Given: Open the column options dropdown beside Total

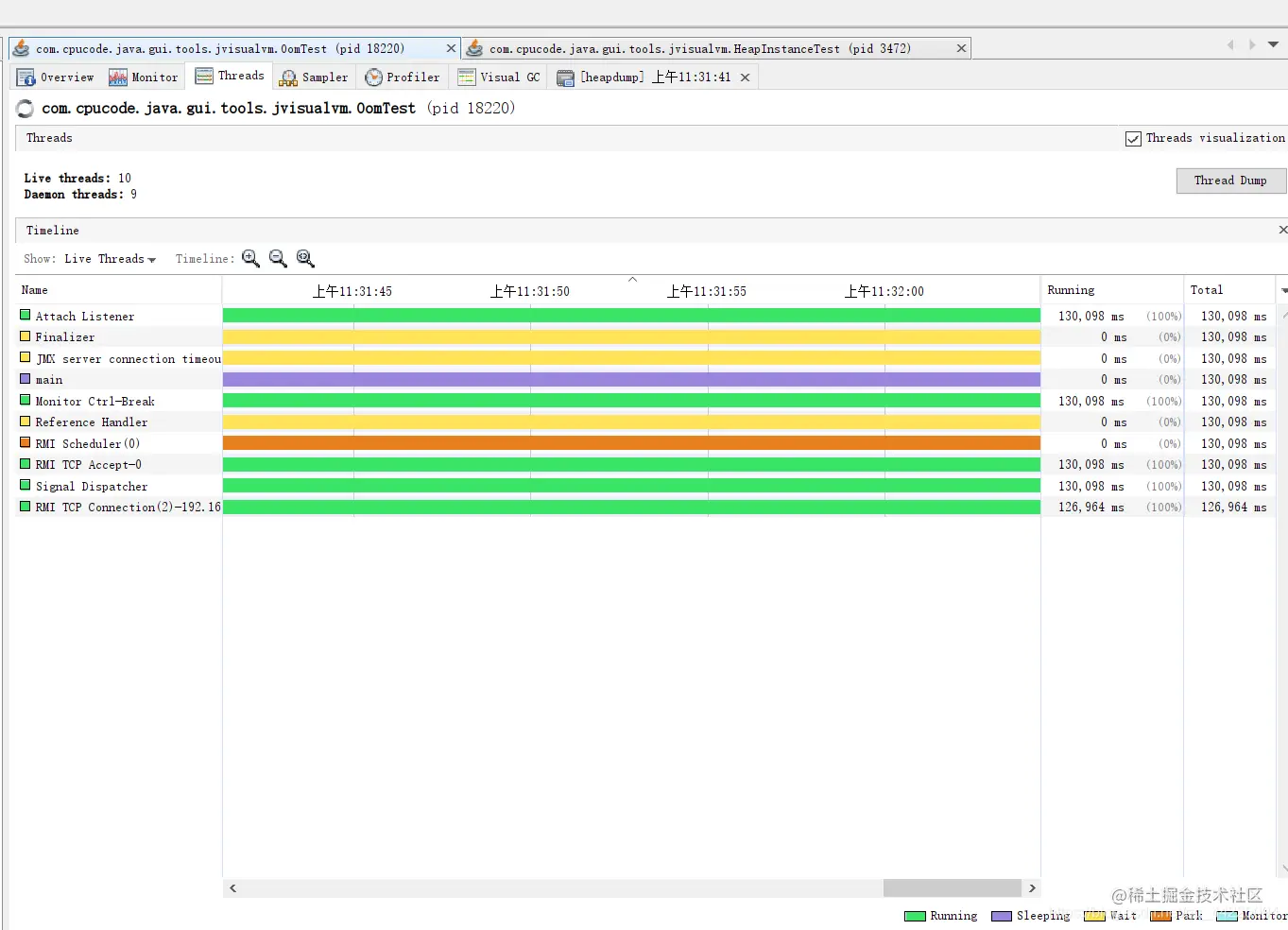Looking at the screenshot, I should pyautogui.click(x=1283, y=290).
